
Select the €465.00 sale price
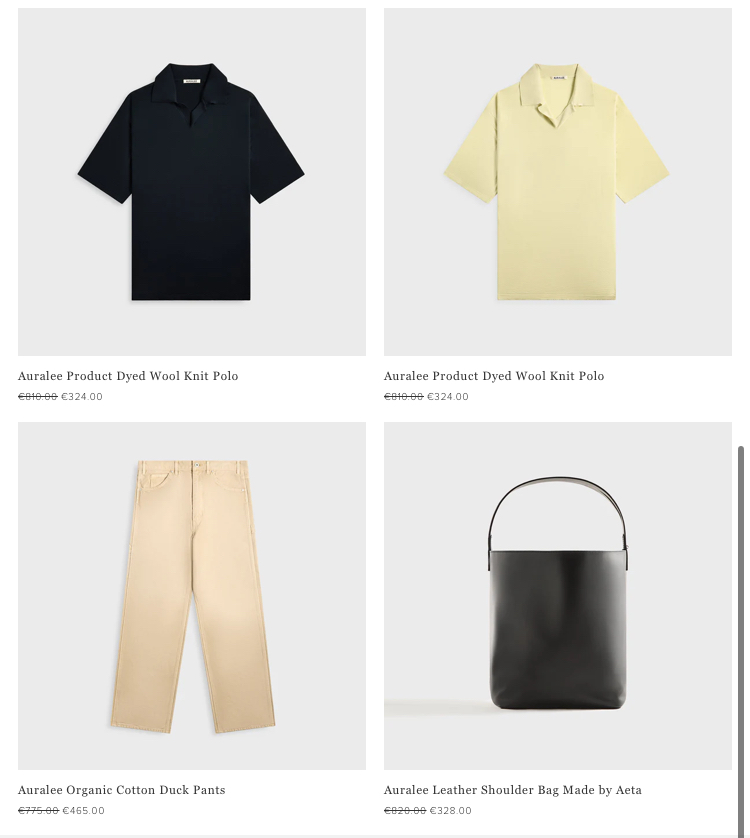tap(83, 811)
